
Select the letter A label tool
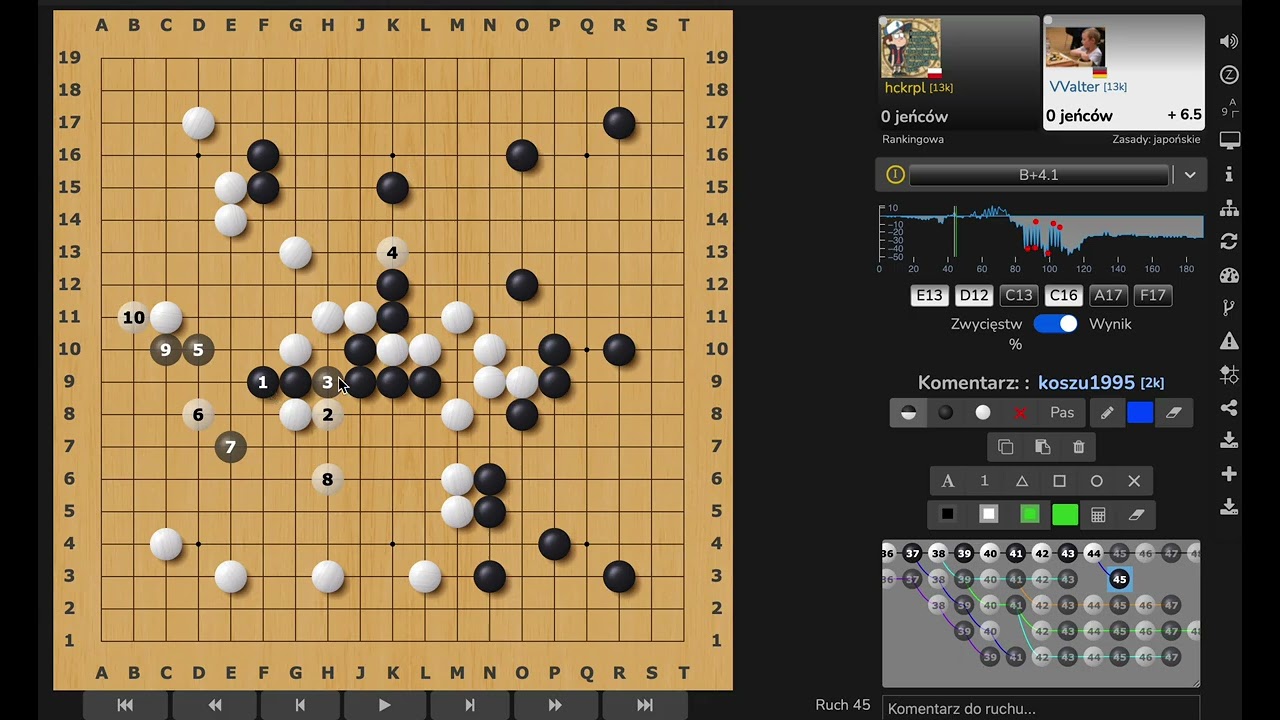pos(948,481)
